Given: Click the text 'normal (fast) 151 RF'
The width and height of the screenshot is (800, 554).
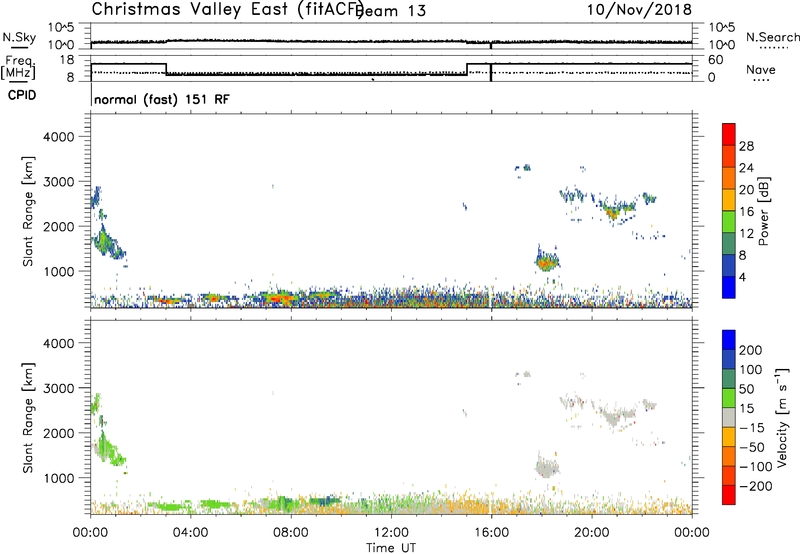Looking at the screenshot, I should point(162,99).
